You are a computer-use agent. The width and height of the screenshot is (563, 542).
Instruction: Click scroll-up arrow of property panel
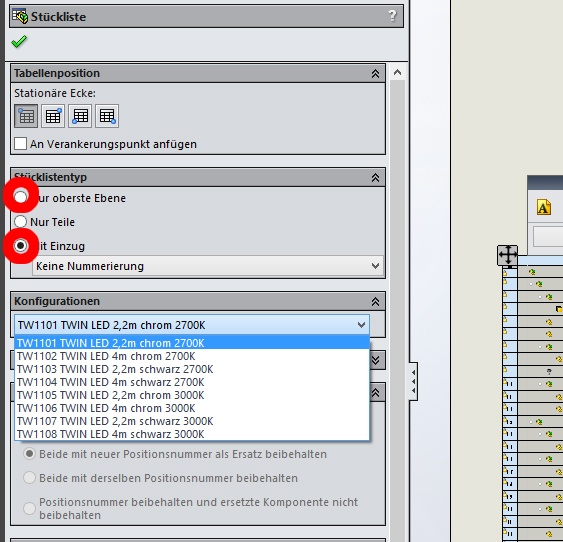(x=397, y=73)
